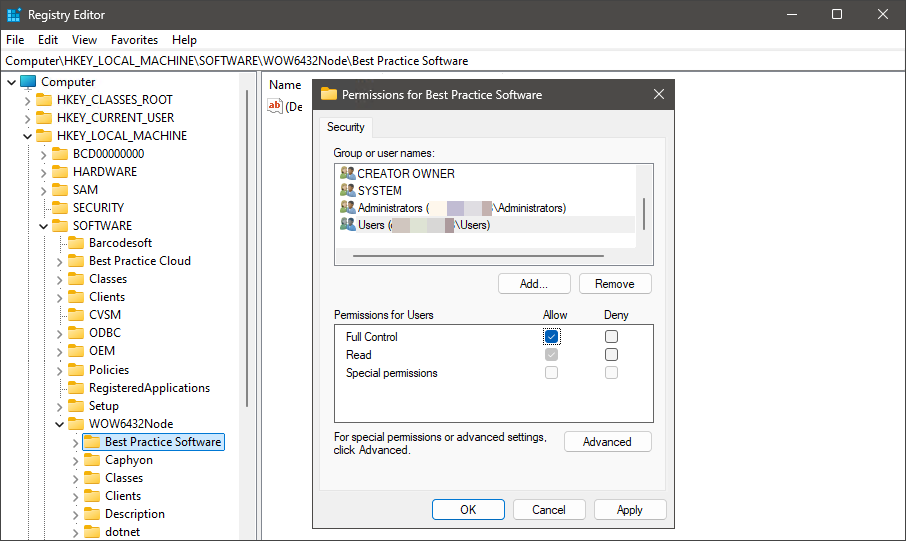This screenshot has height=541, width=906.
Task: Apply the permission changes
Action: (630, 510)
